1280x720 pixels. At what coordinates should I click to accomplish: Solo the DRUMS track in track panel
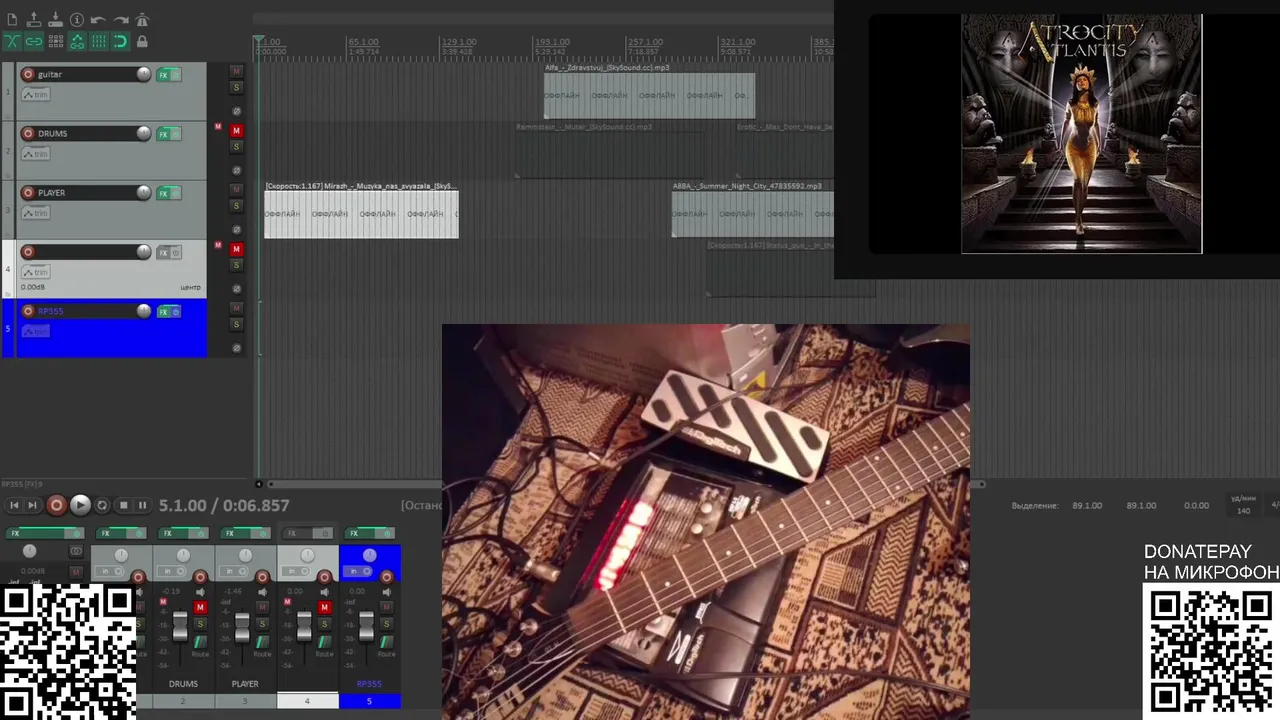click(x=237, y=147)
